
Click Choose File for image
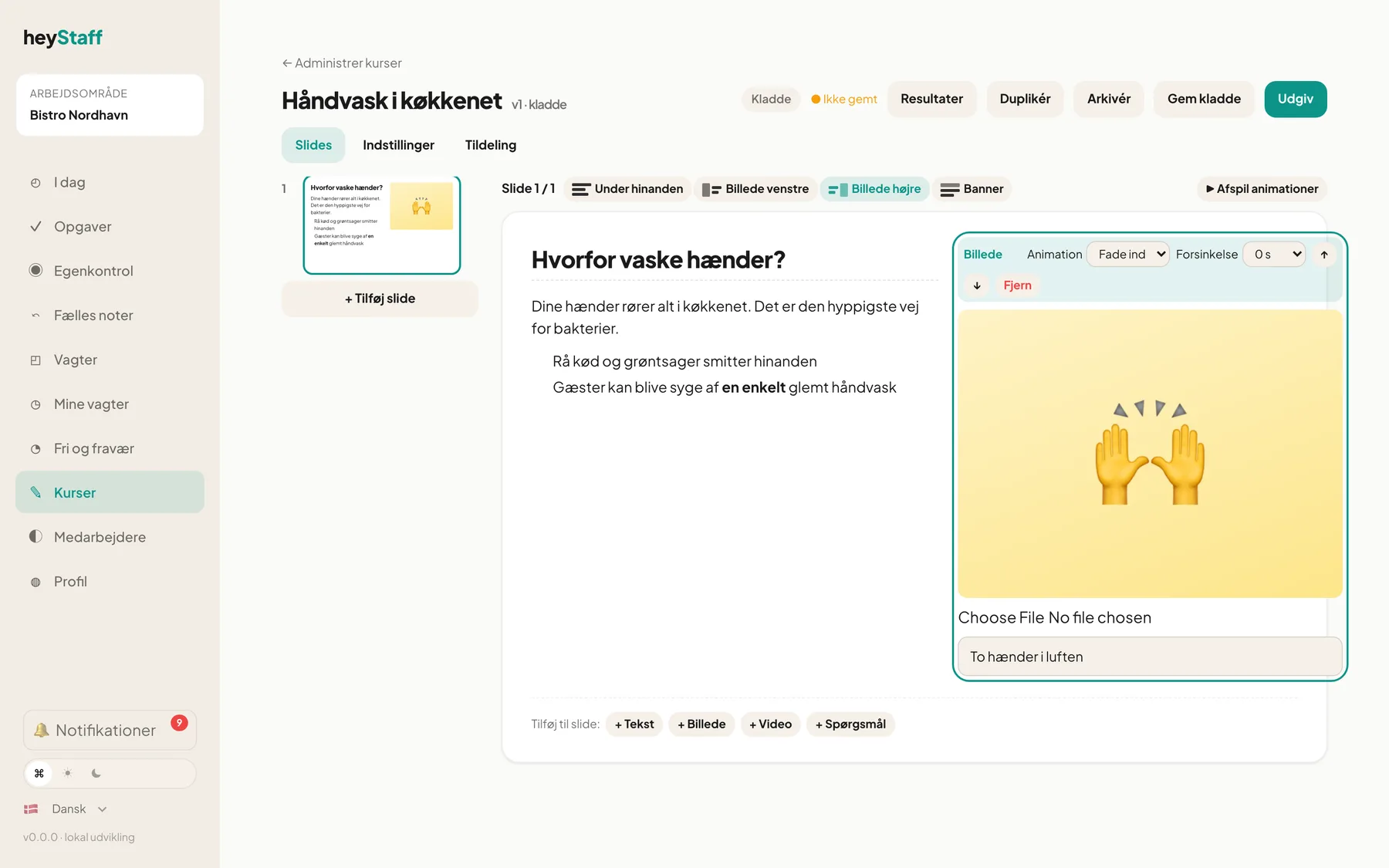[x=1001, y=617]
